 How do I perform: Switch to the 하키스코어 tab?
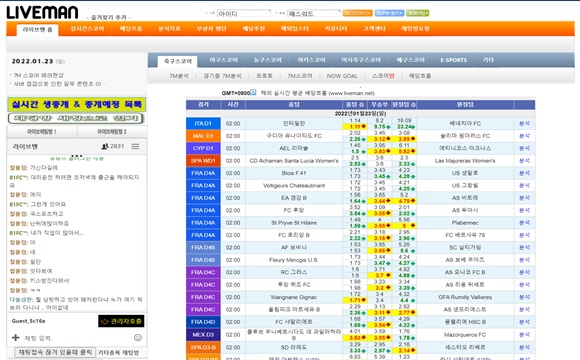click(x=311, y=60)
